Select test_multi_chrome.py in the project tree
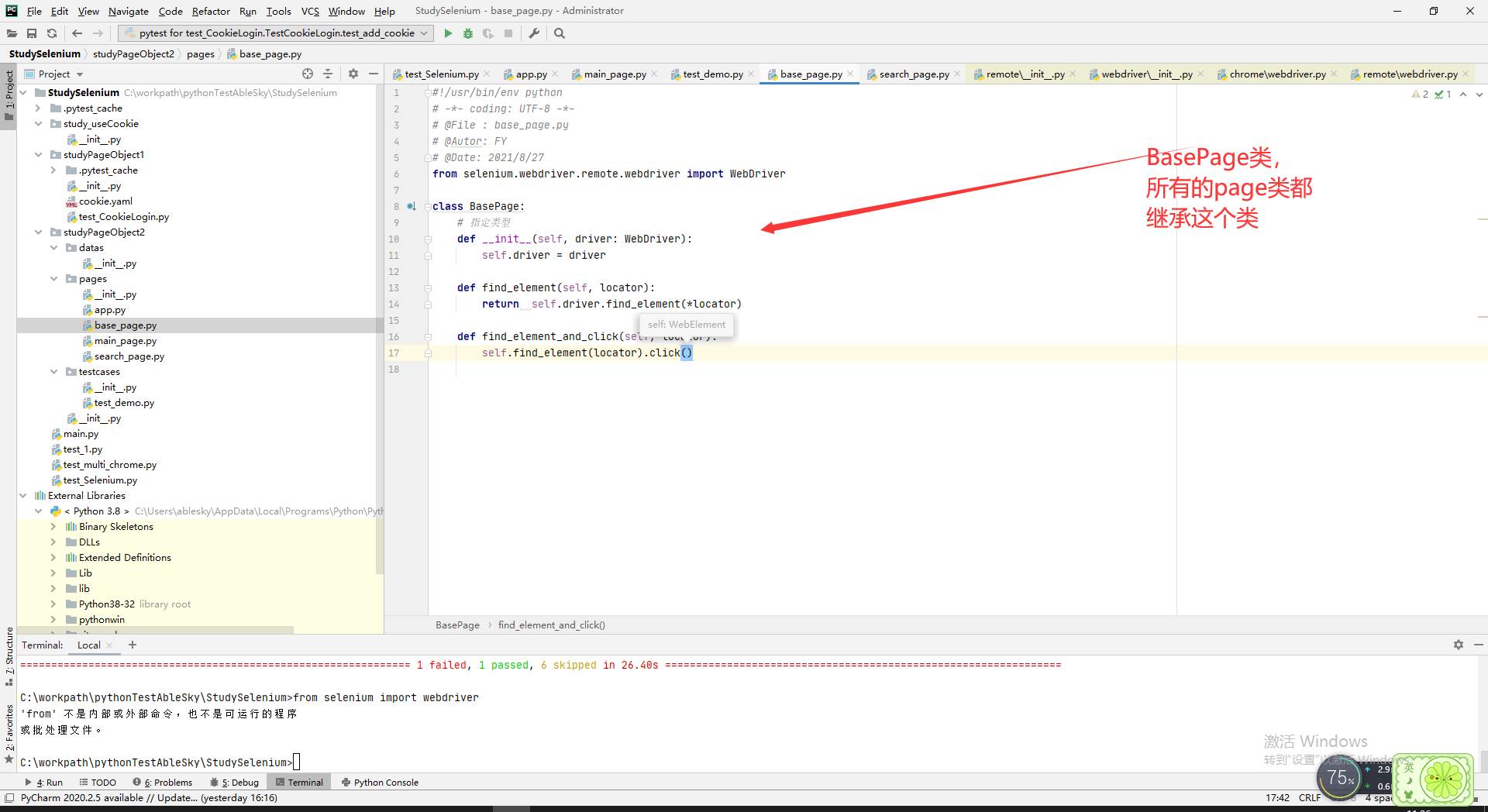Screen dimensions: 1488x812 (x=109, y=464)
